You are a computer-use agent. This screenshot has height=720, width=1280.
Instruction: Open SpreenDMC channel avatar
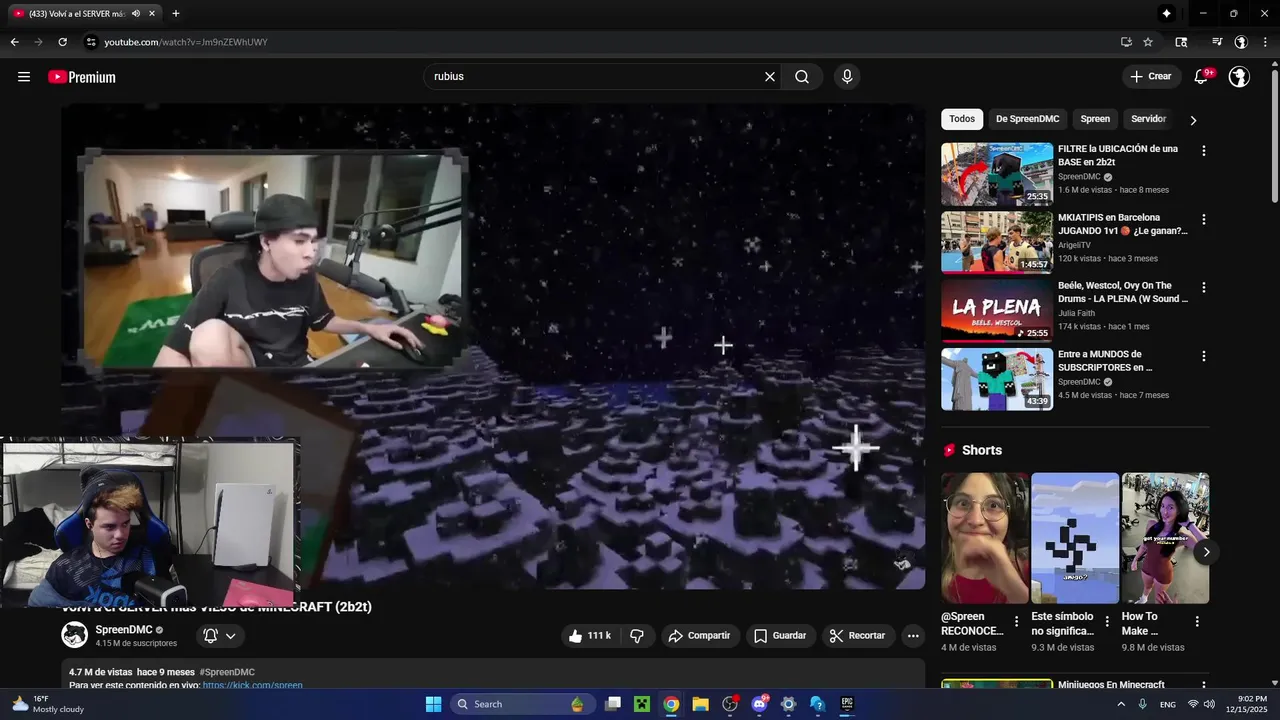[x=74, y=635]
